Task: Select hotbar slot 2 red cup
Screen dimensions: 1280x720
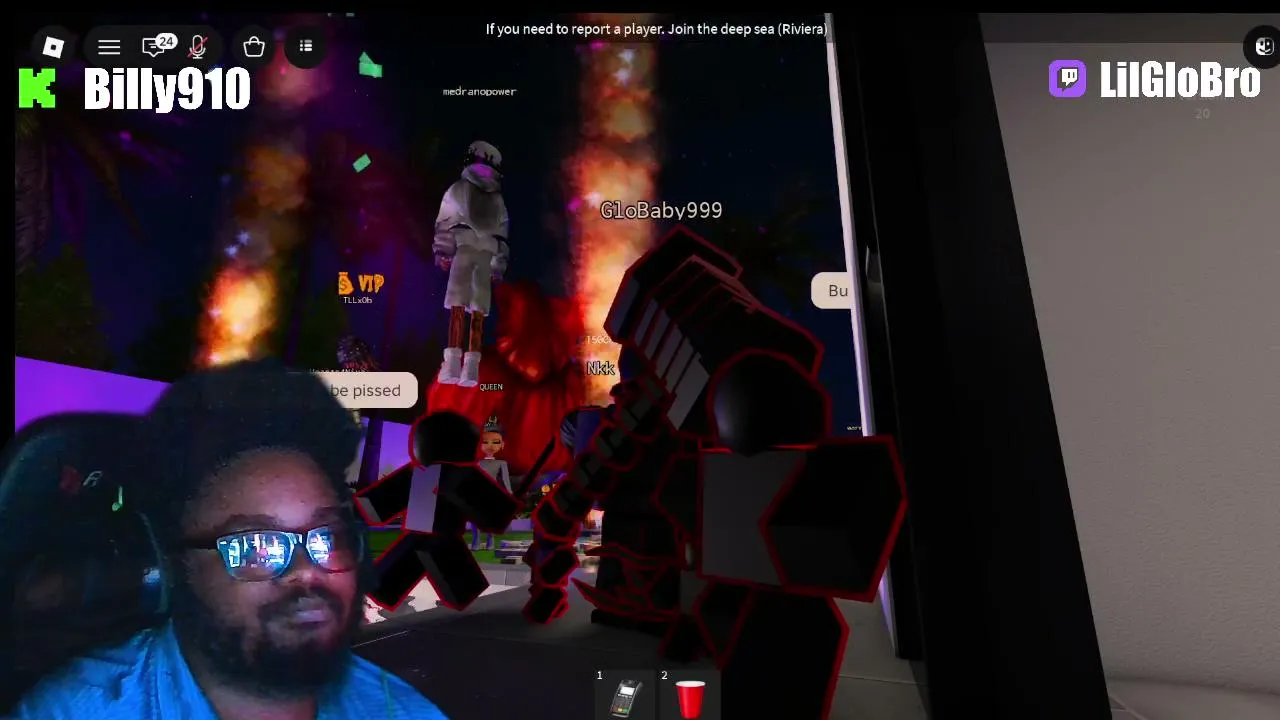Action: [x=690, y=697]
